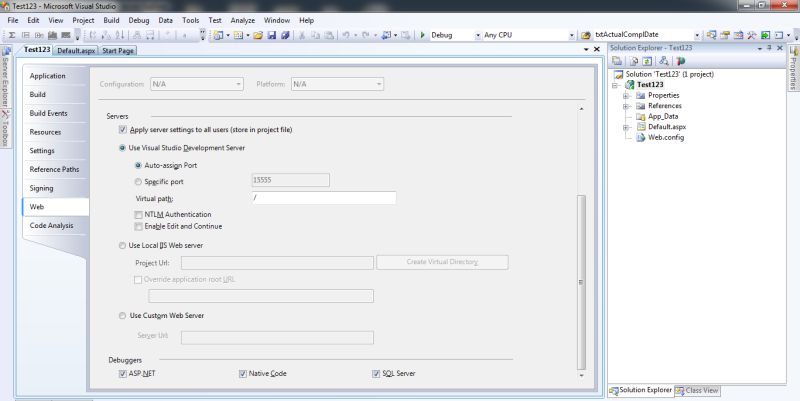Open the Toolbox hammer-and-wrench toolbar icon

(x=752, y=35)
